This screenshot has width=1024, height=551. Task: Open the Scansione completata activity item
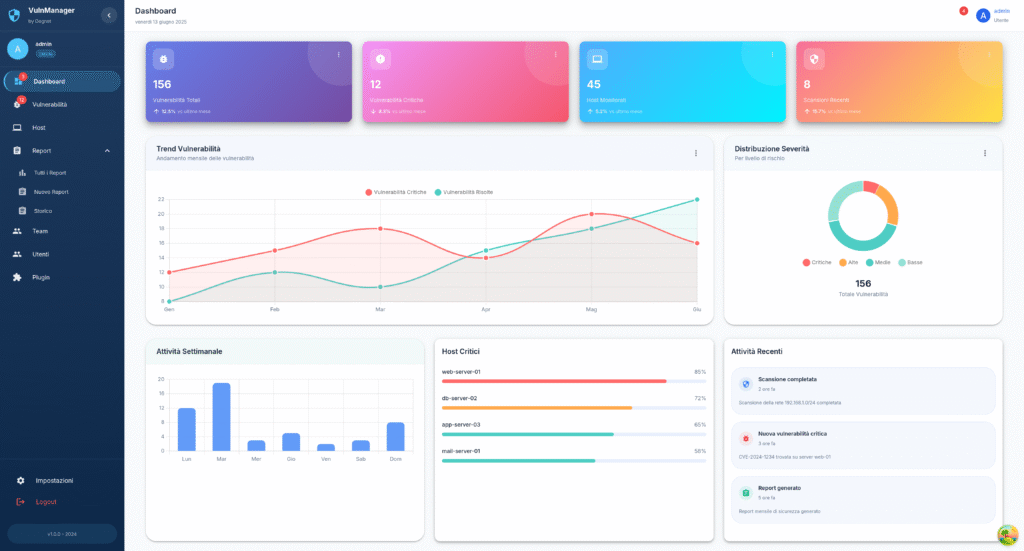863,391
